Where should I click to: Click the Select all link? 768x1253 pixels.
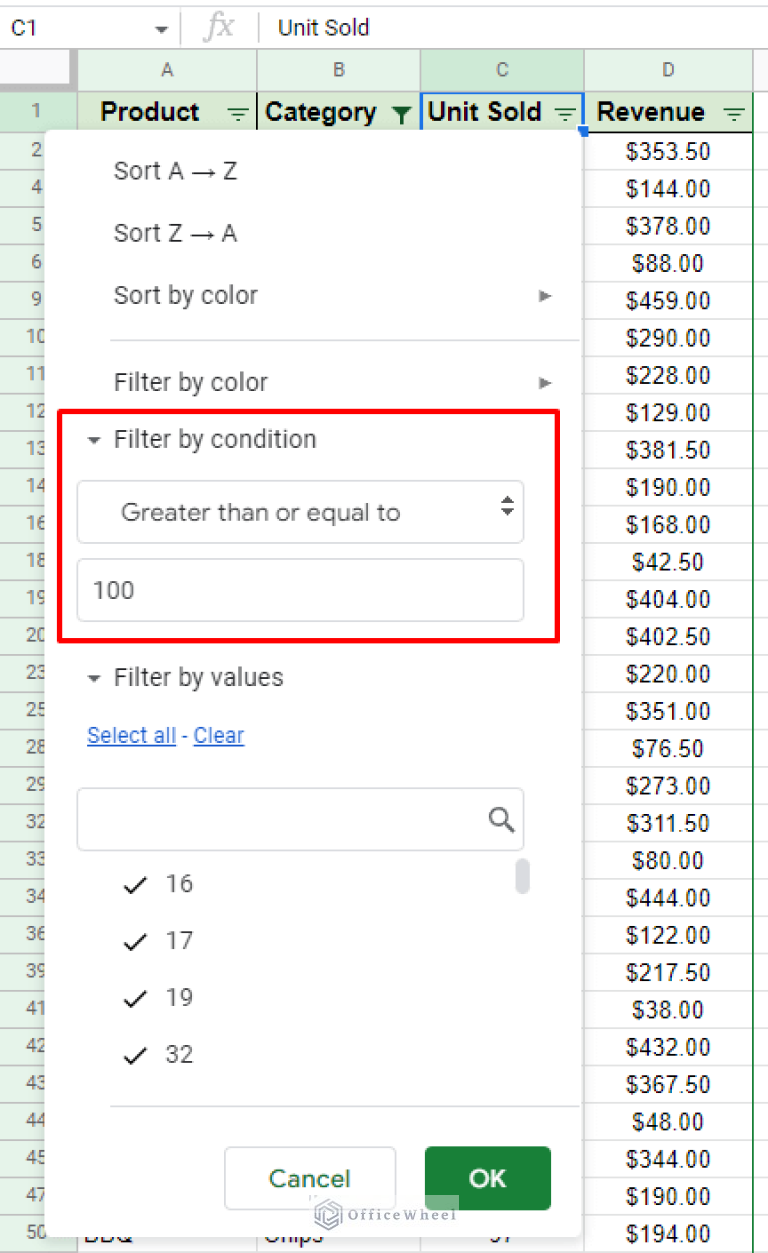click(131, 735)
